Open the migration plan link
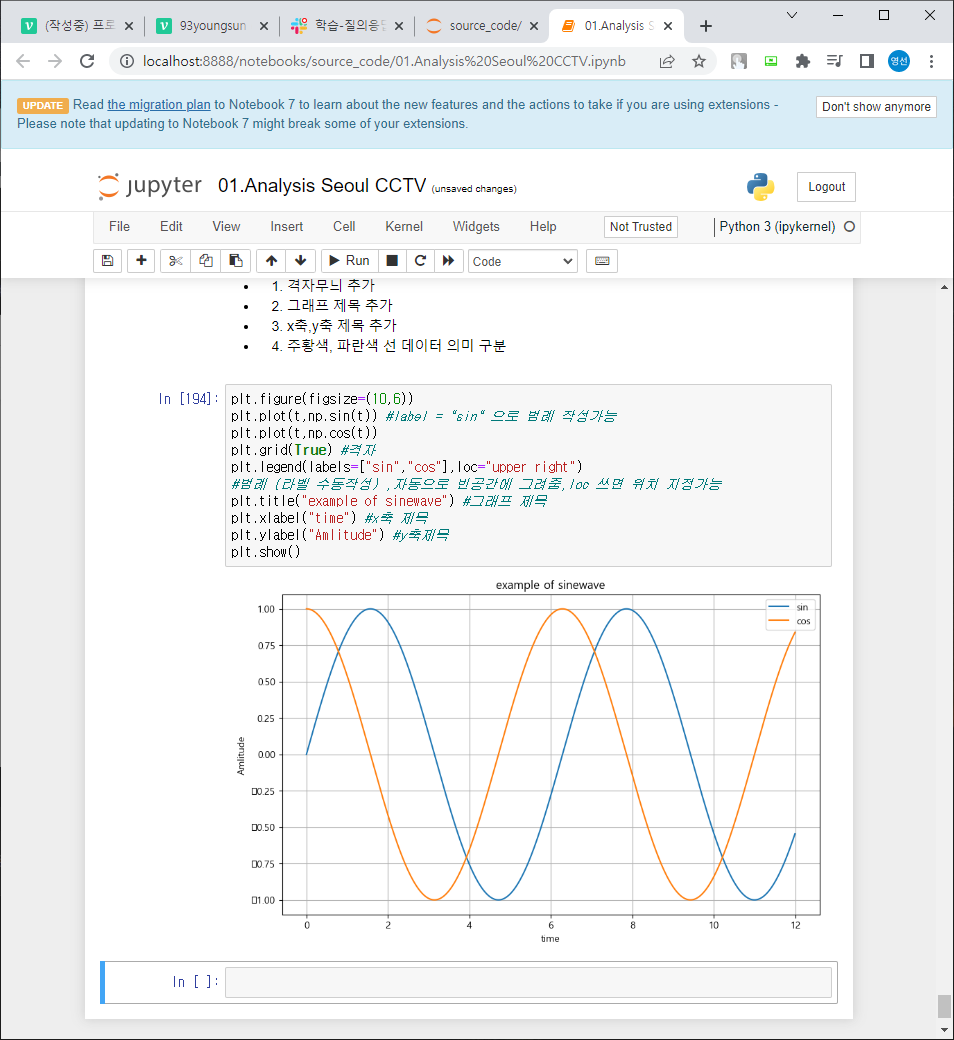Screen dimensions: 954x1040 point(159,105)
